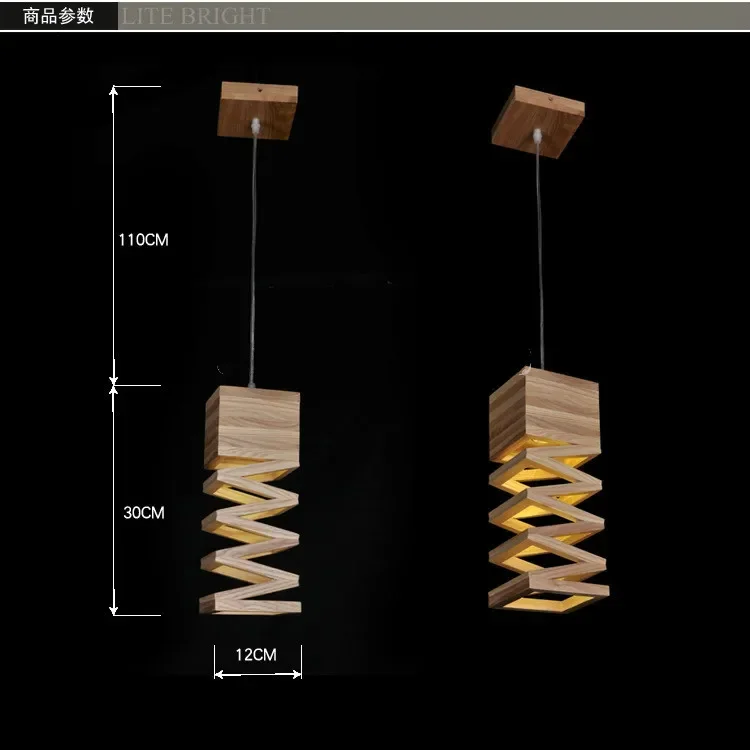Click the 商品参数 header label
Viewport: 750px width, 750px height.
coord(58,16)
